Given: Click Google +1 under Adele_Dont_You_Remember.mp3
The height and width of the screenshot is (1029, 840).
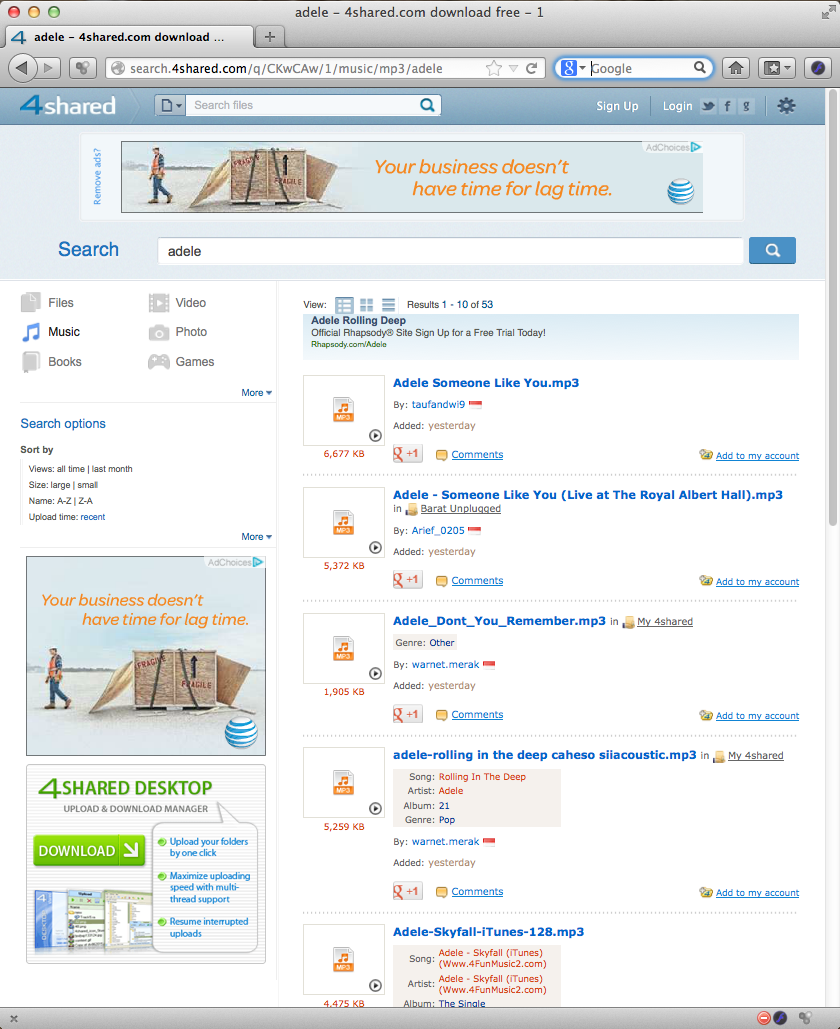Looking at the screenshot, I should pos(408,715).
